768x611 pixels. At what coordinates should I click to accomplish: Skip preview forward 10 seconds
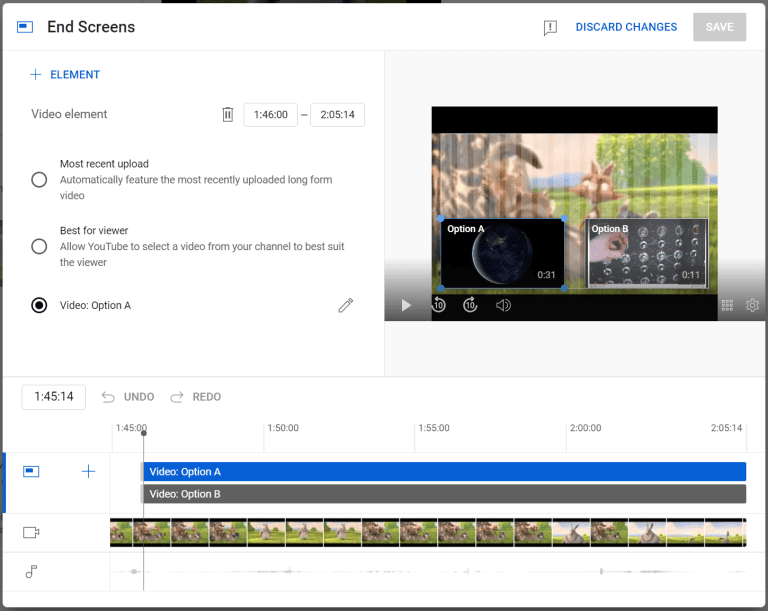tap(470, 305)
